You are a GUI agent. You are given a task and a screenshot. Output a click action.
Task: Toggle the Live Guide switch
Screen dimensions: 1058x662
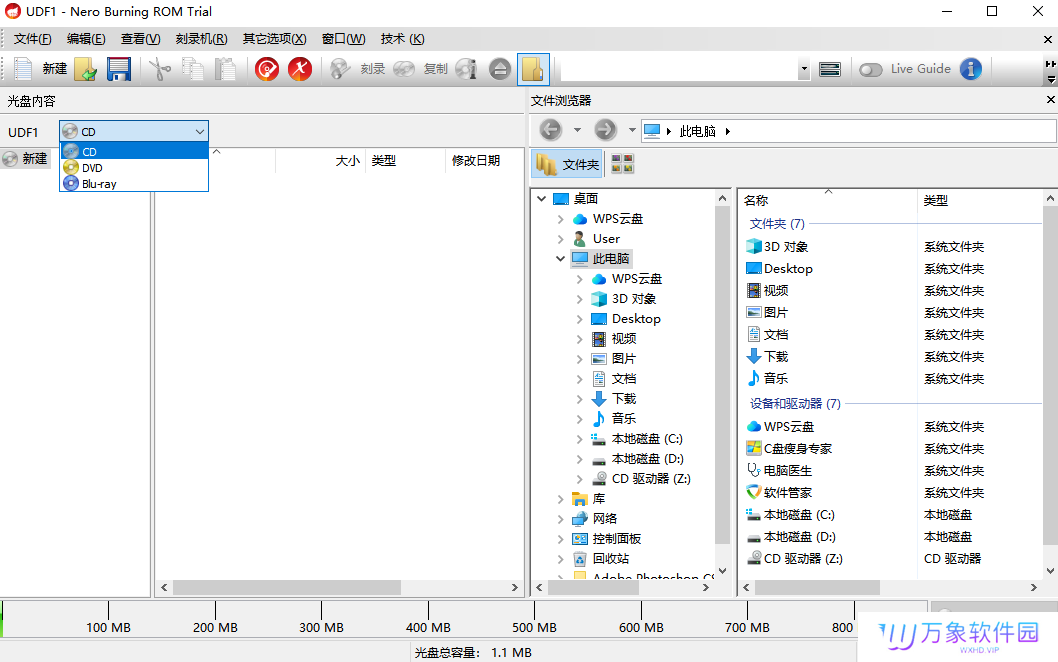pyautogui.click(x=870, y=70)
